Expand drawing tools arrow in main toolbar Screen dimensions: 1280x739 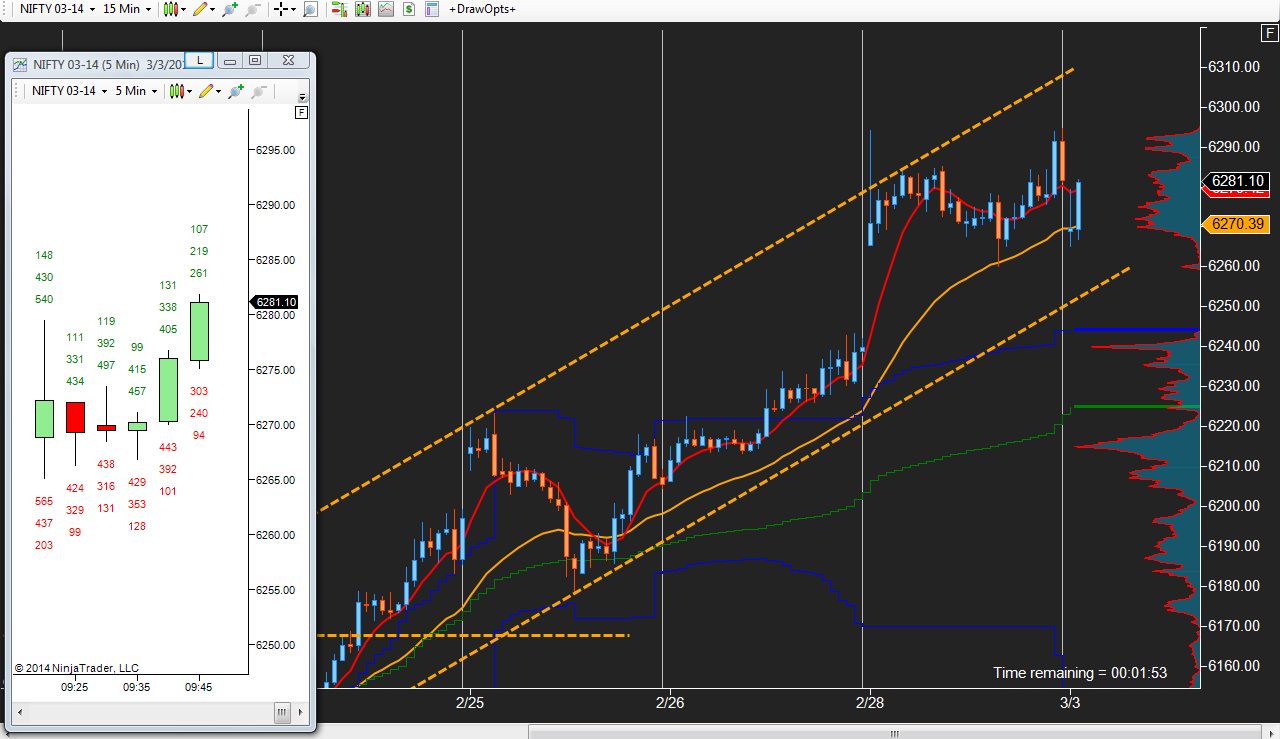click(x=213, y=9)
